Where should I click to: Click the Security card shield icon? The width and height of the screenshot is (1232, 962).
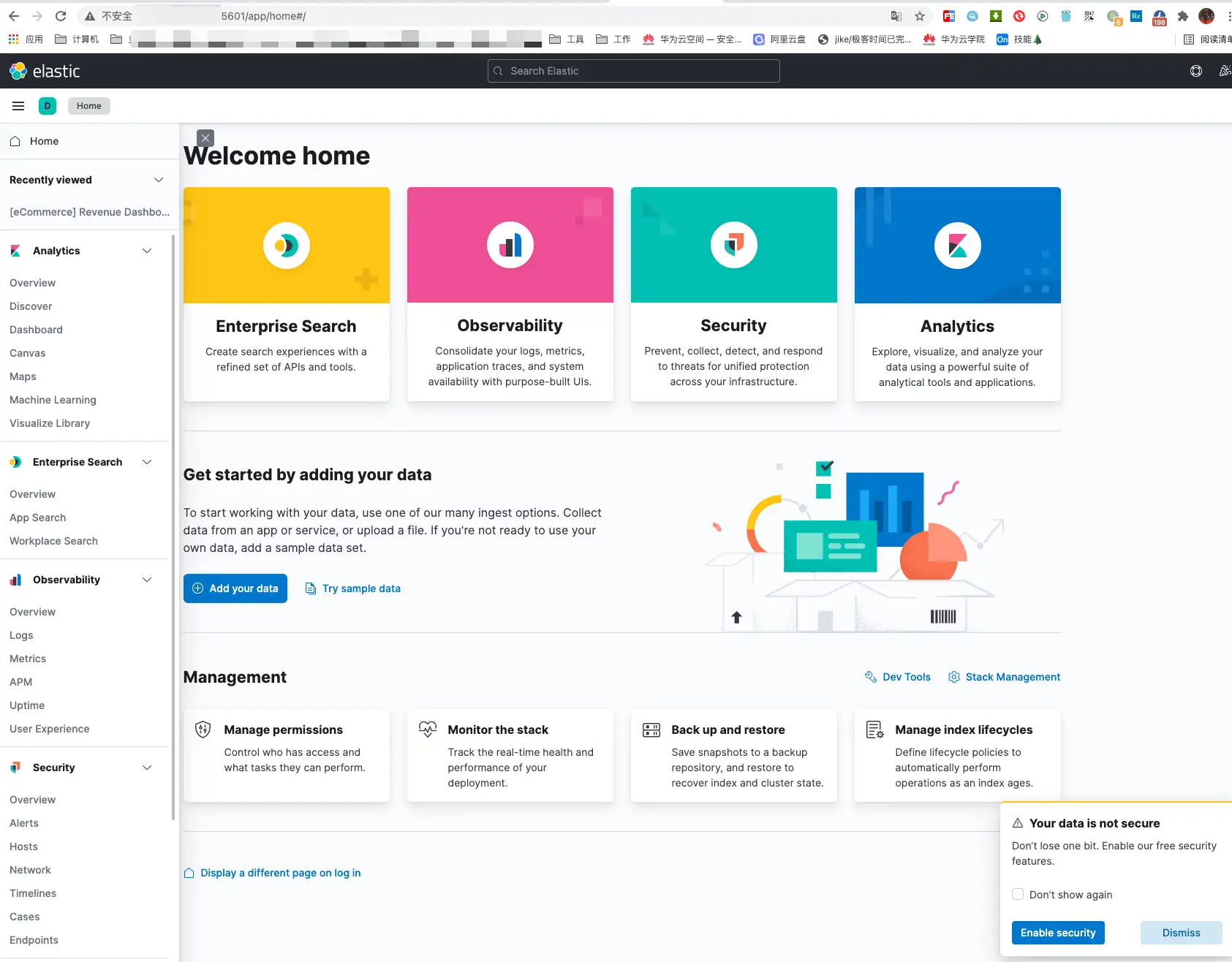coord(734,245)
